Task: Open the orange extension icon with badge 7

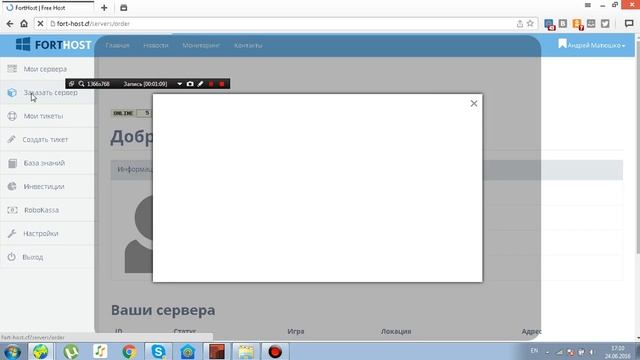Action: 578,24
